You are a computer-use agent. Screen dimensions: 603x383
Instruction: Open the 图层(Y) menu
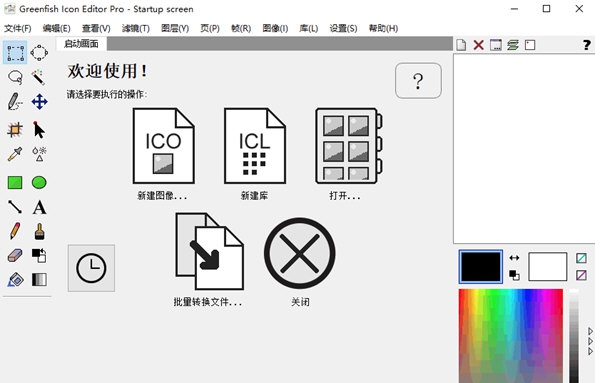(x=175, y=28)
